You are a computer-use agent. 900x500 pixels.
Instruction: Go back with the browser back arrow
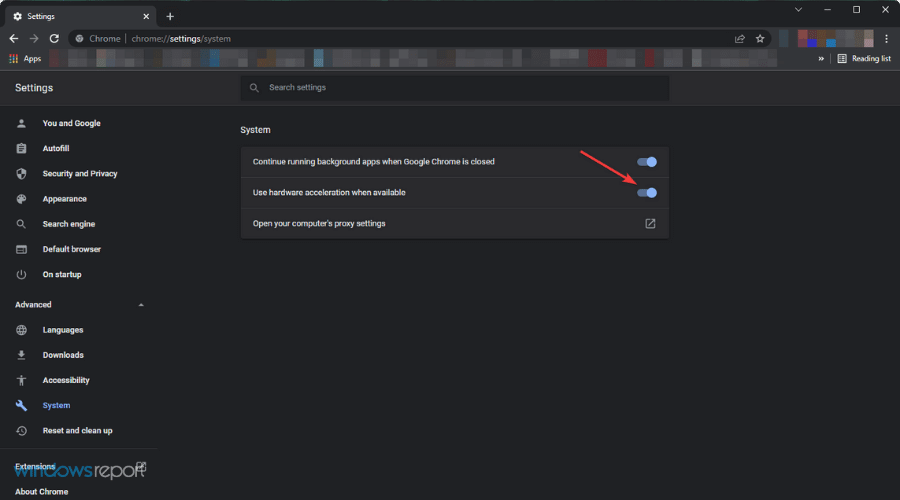[14, 38]
